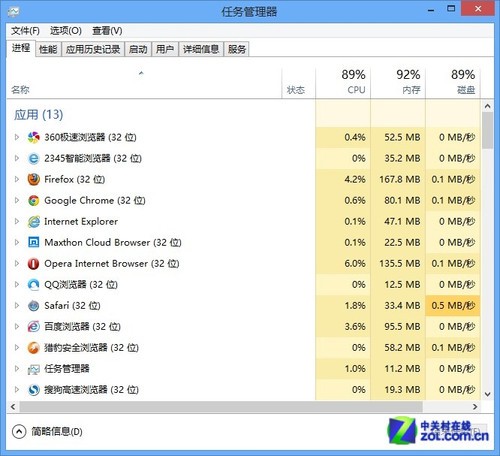Viewport: 500px width, 456px height.
Task: Click the 任务管理器 process row icon
Action: 33,369
